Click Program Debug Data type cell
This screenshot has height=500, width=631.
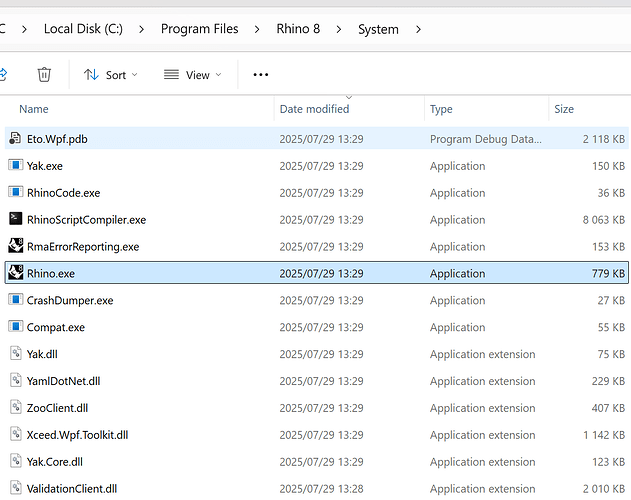pos(486,139)
